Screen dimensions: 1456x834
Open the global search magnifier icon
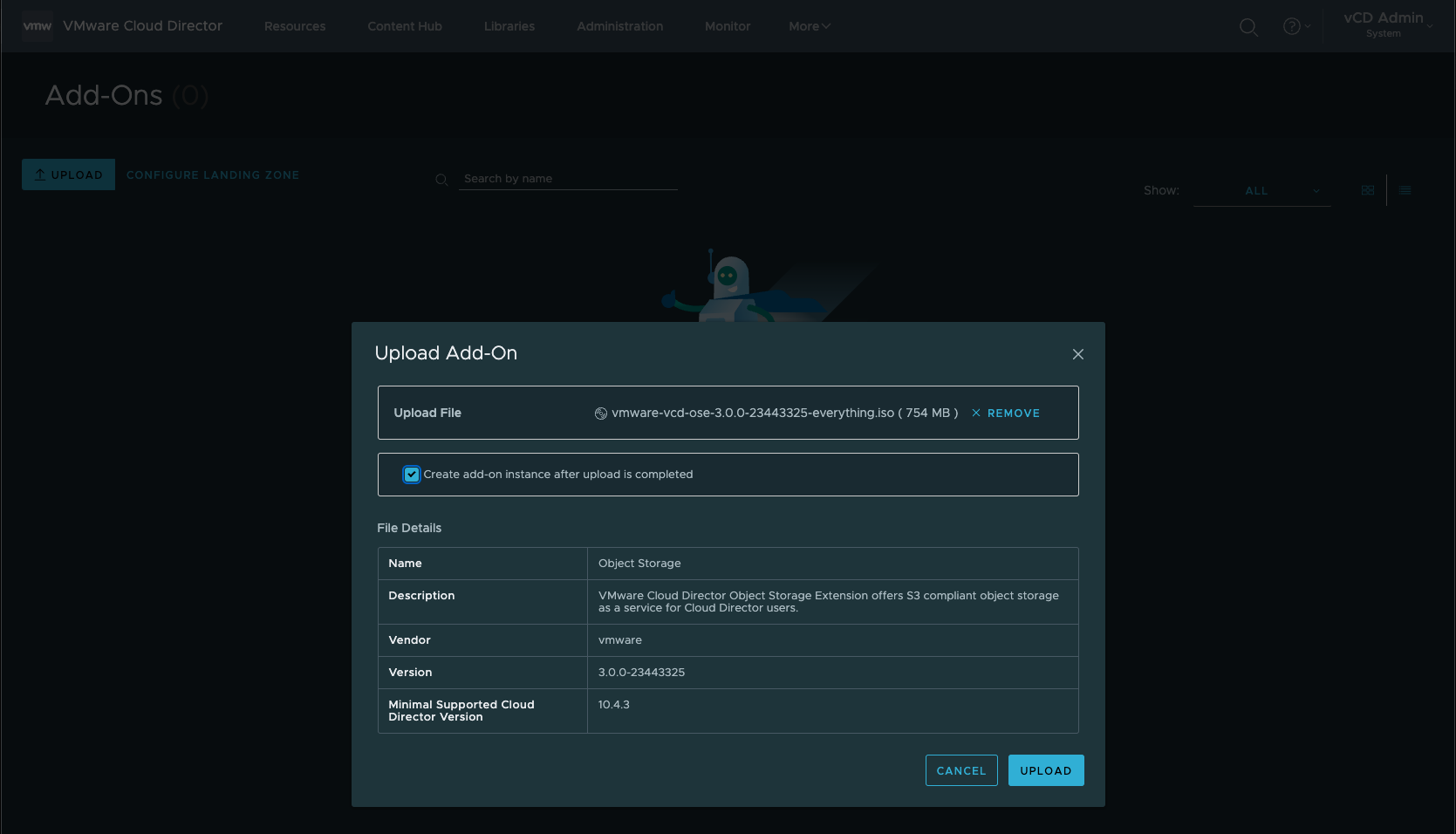coord(1248,27)
